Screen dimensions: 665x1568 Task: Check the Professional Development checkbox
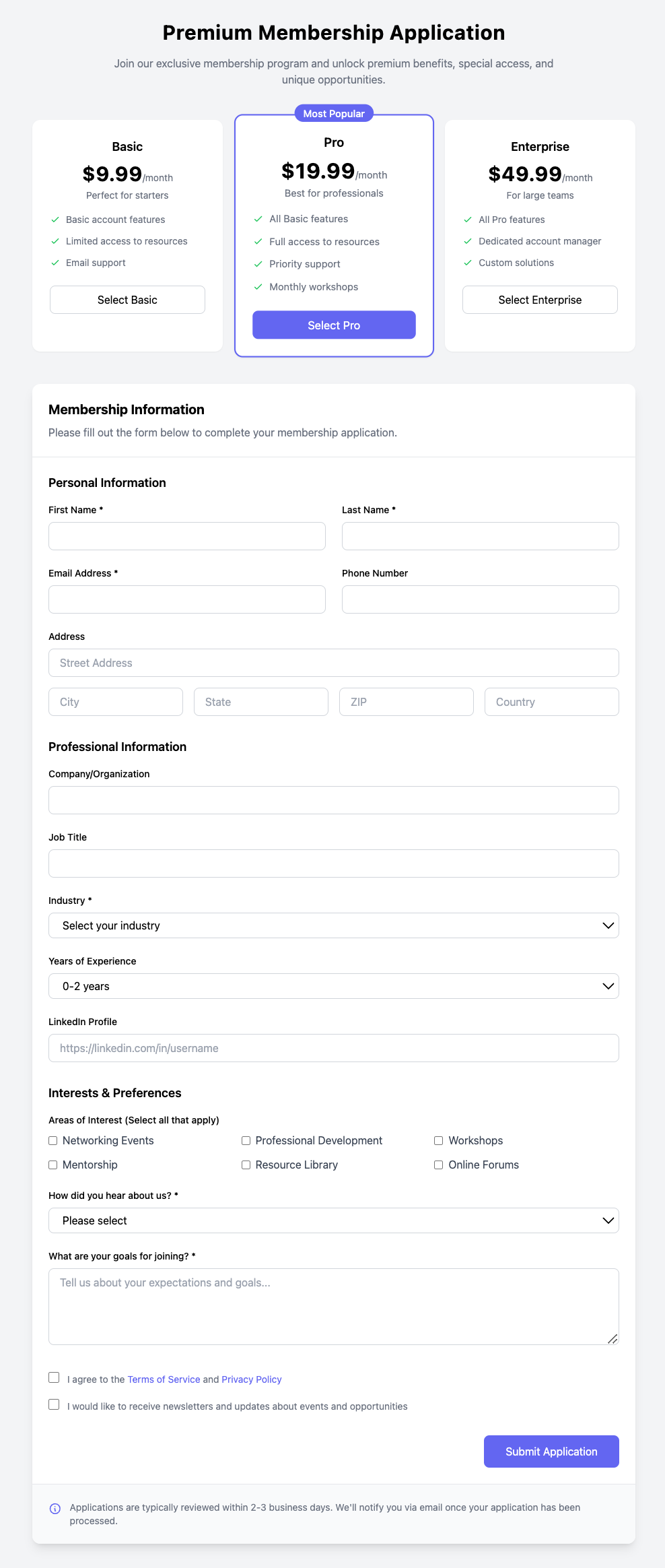[x=246, y=1140]
